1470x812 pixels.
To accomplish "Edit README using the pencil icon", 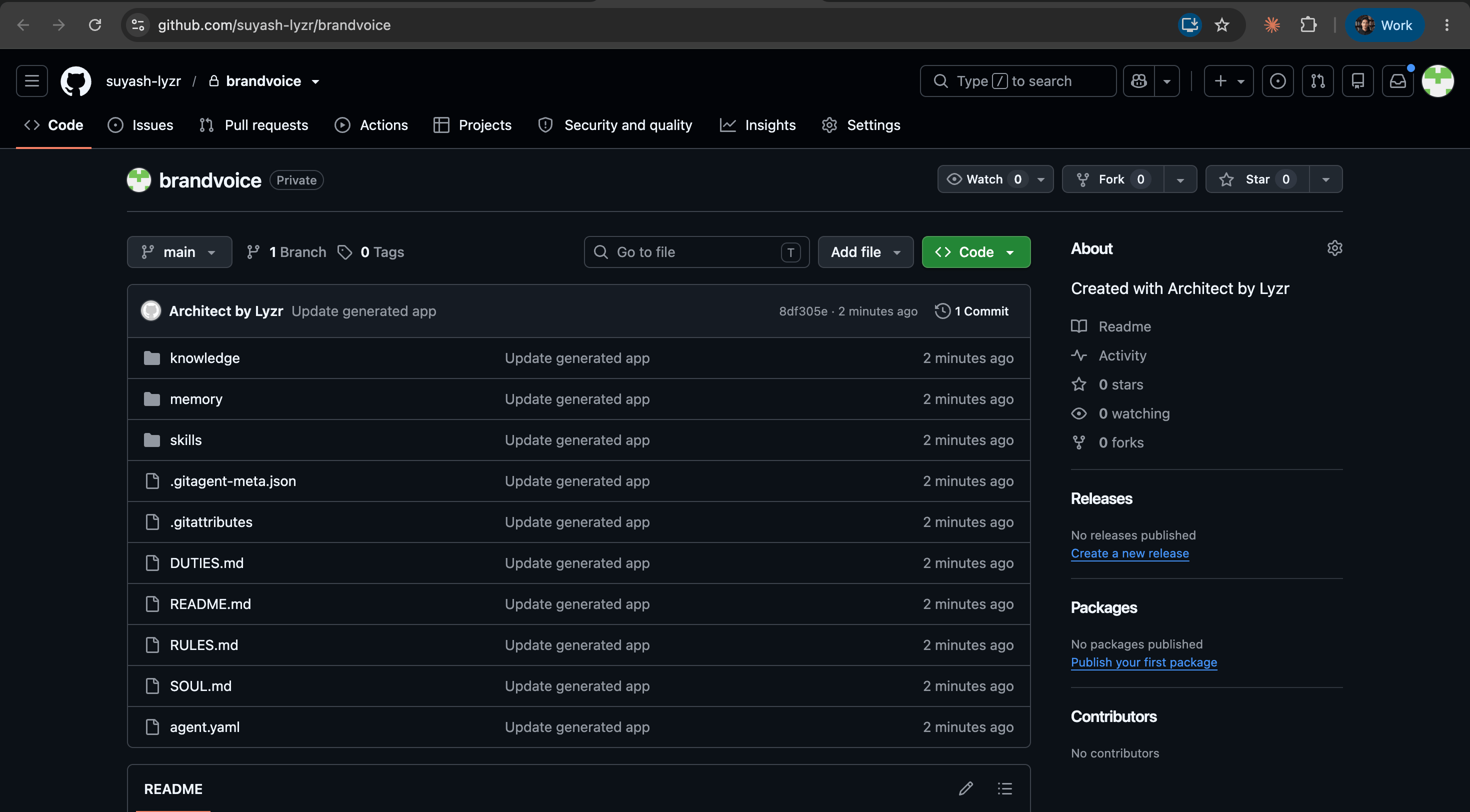I will 966,788.
